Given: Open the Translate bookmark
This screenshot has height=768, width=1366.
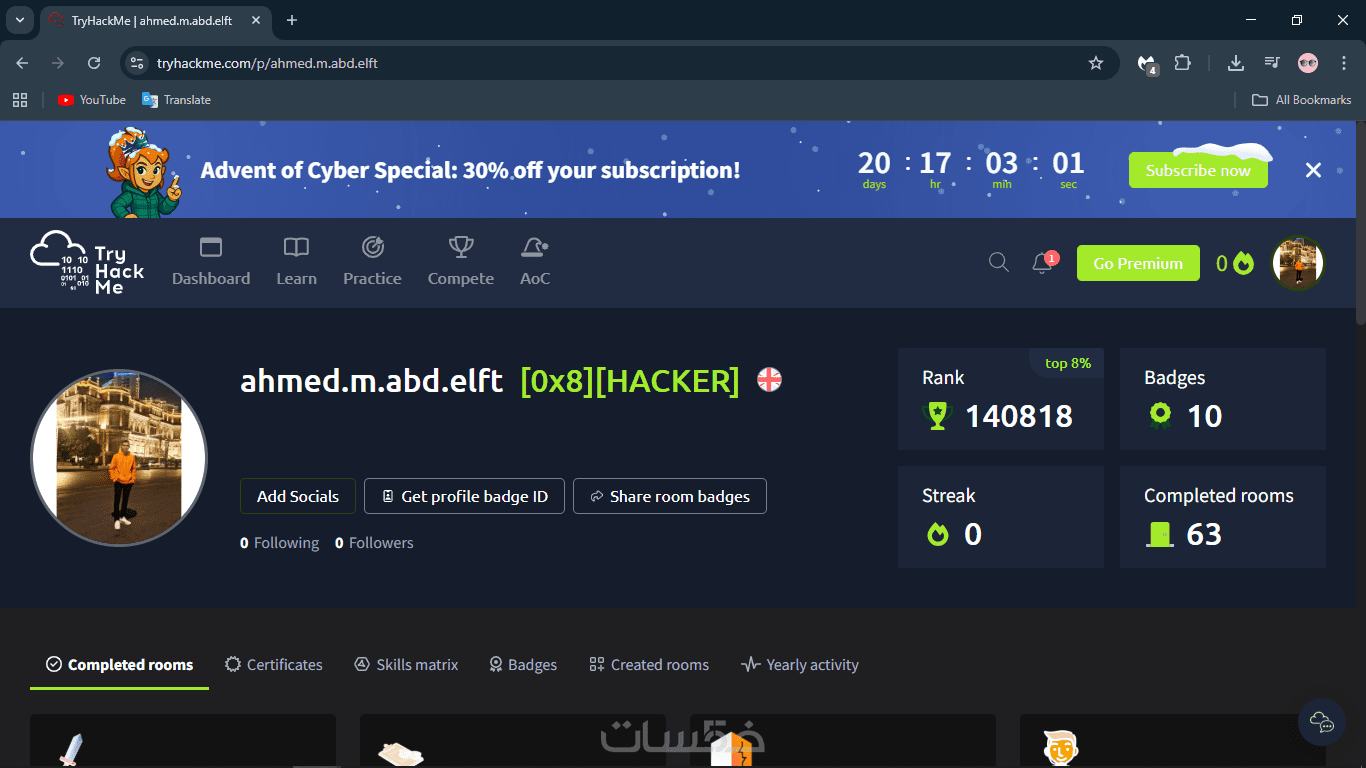Looking at the screenshot, I should 176,100.
